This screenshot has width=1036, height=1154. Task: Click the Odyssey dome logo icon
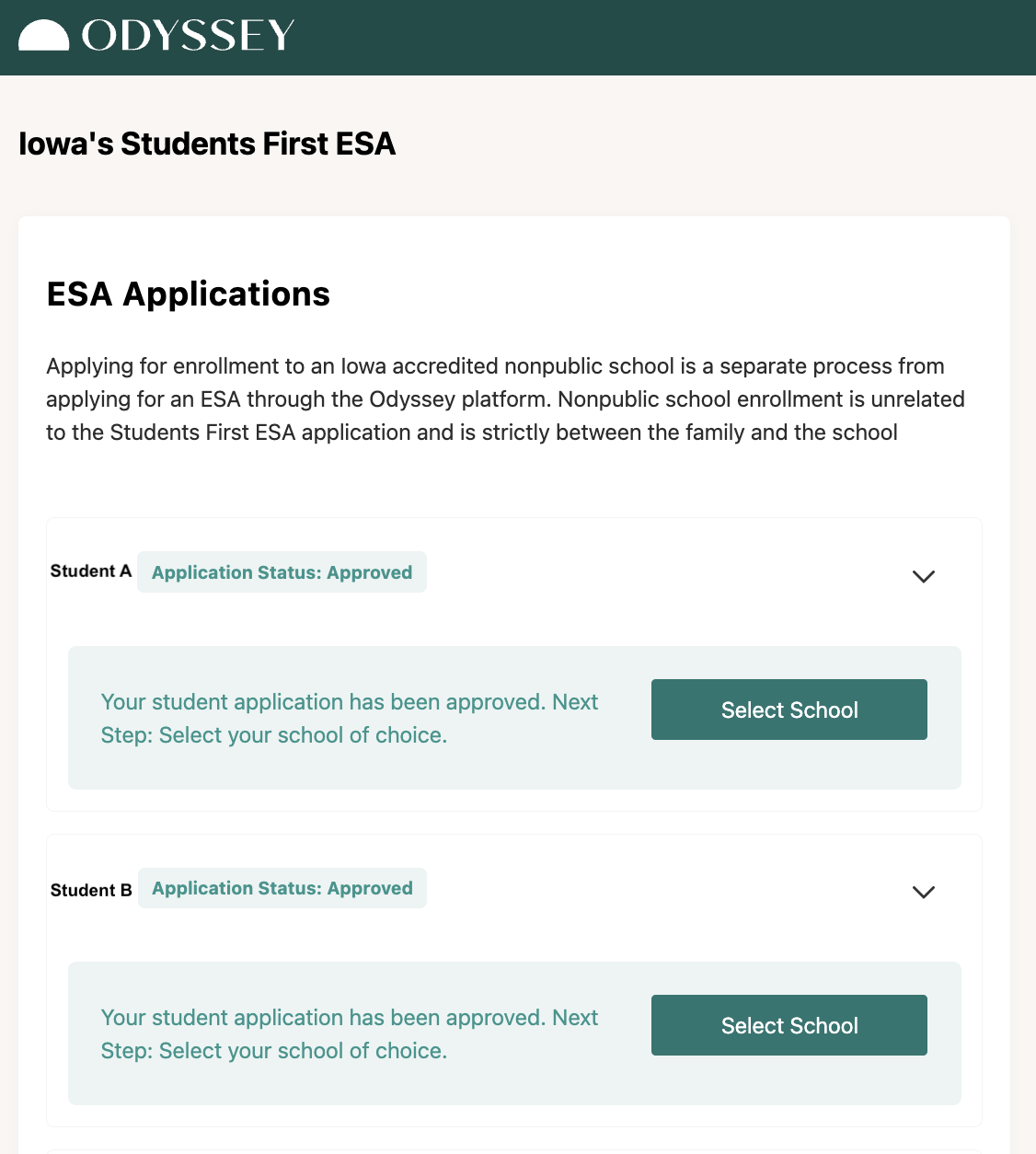point(43,36)
